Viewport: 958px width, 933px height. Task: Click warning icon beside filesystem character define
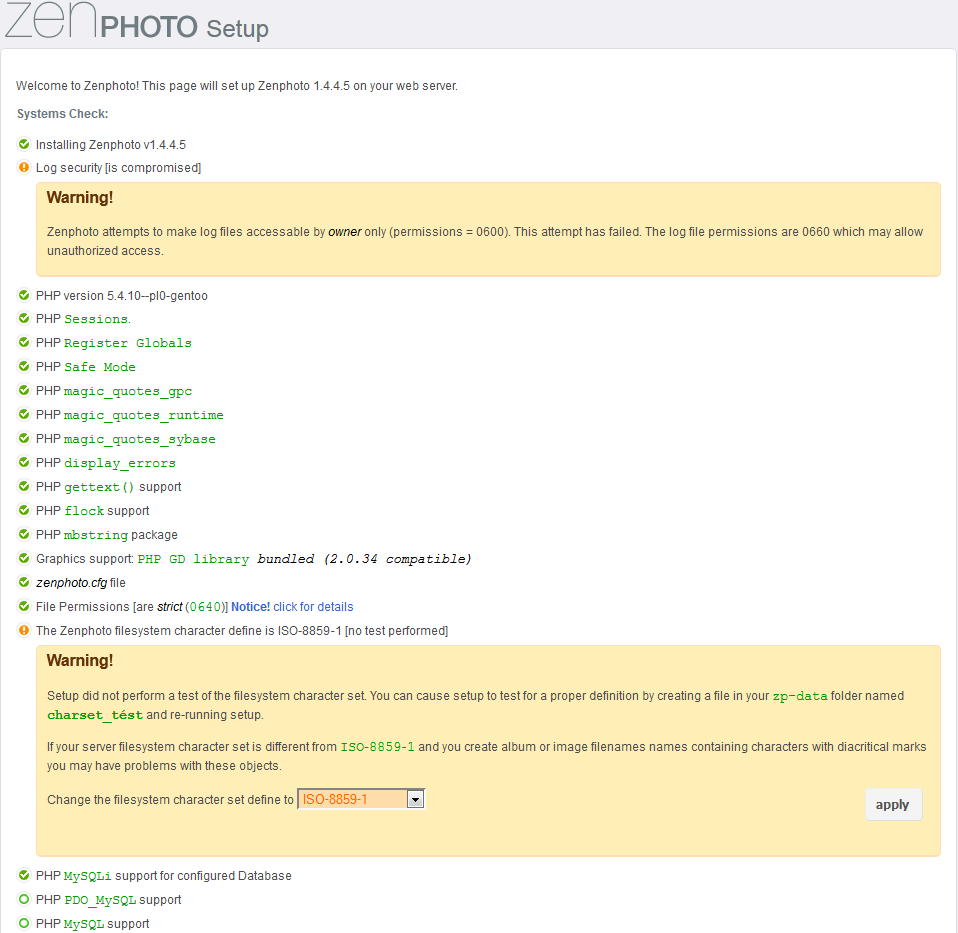pos(24,630)
